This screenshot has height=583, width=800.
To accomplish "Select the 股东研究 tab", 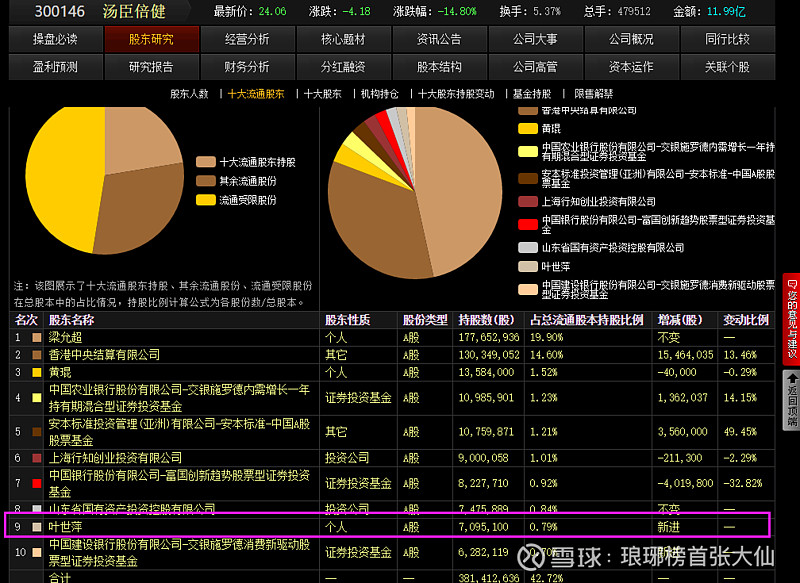I will point(152,39).
